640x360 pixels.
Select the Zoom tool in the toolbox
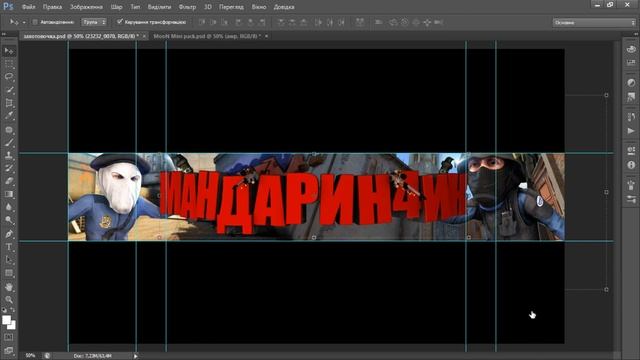point(9,300)
